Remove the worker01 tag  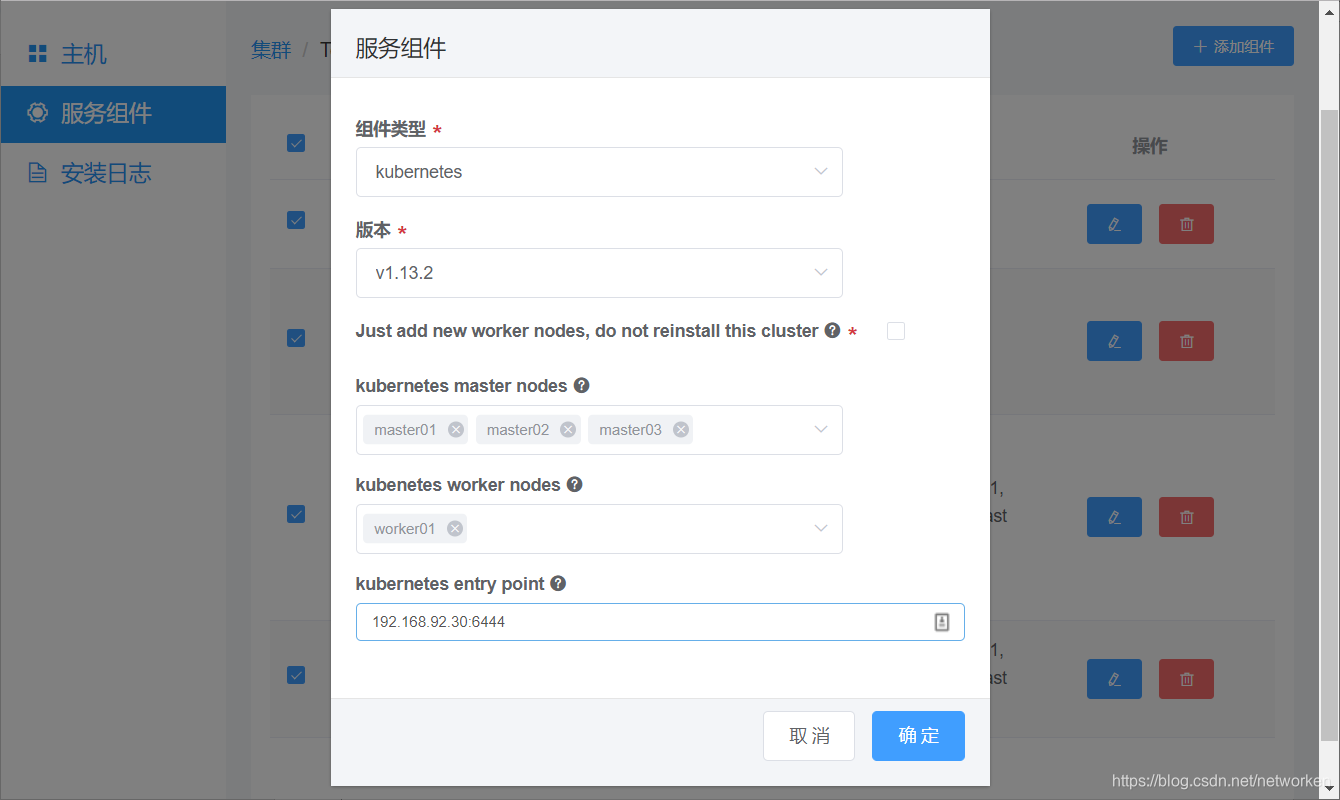(x=455, y=529)
